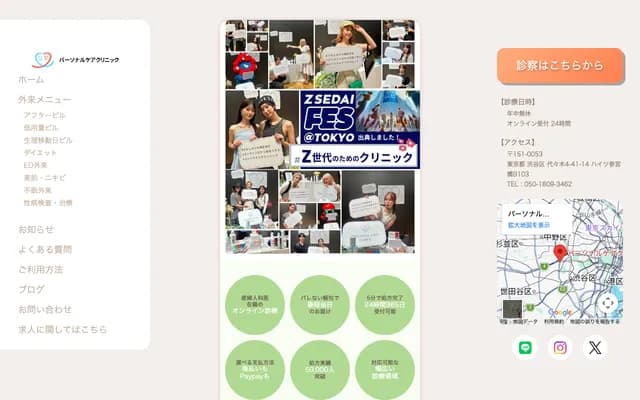Click the photo of woman in hat
Viewport: 640px width, 400px height.
tap(348, 53)
